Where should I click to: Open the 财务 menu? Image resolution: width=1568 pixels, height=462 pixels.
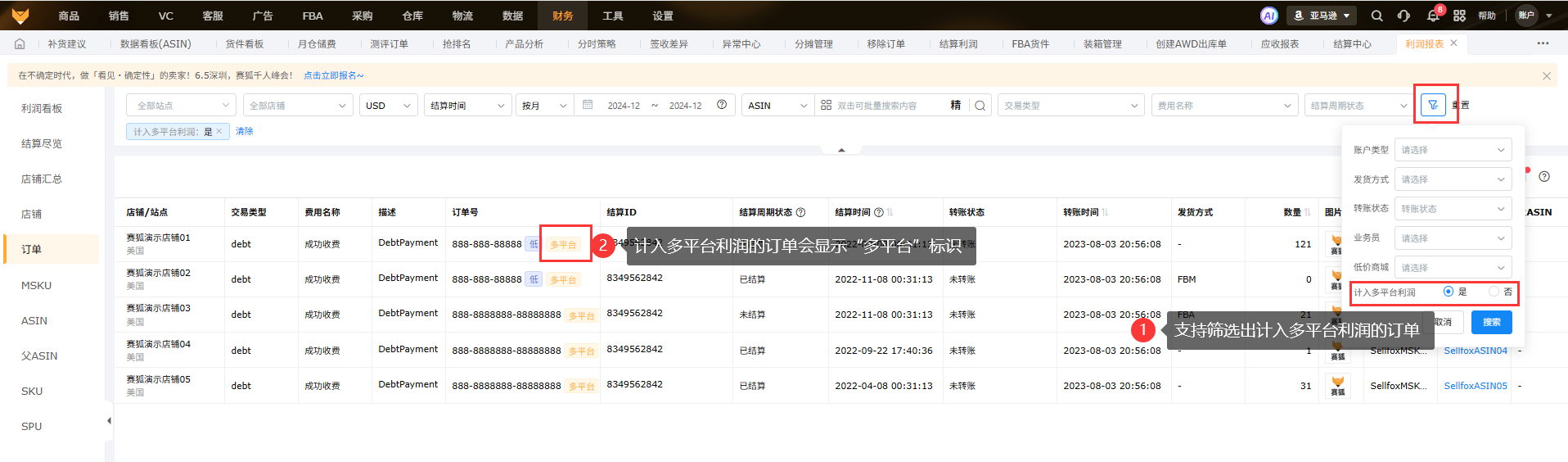562,16
